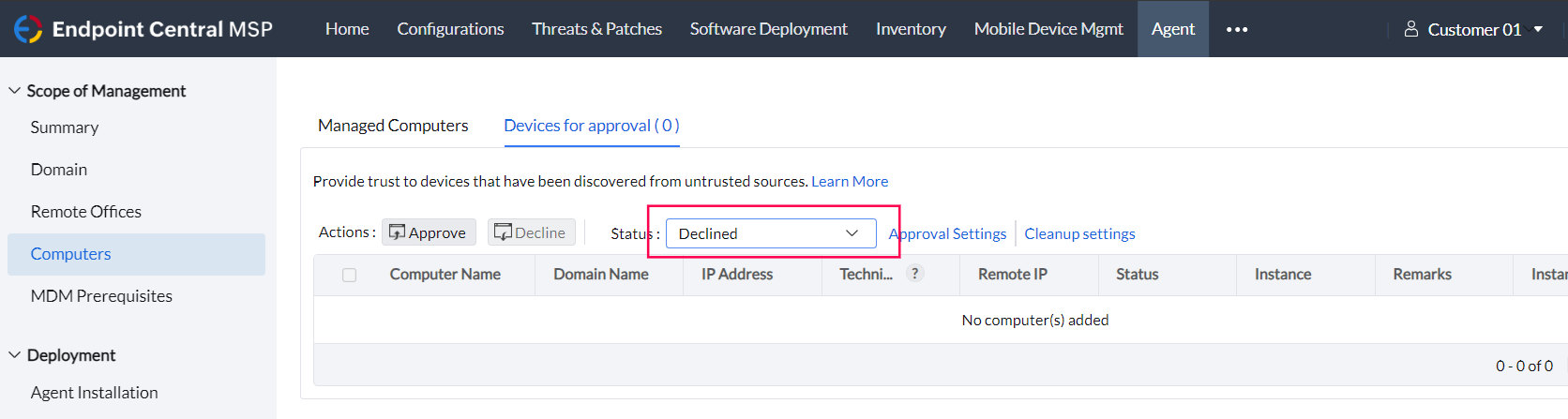Image resolution: width=1568 pixels, height=419 pixels.
Task: Expand the Customer 01 account dropdown arrow
Action: point(1538,29)
